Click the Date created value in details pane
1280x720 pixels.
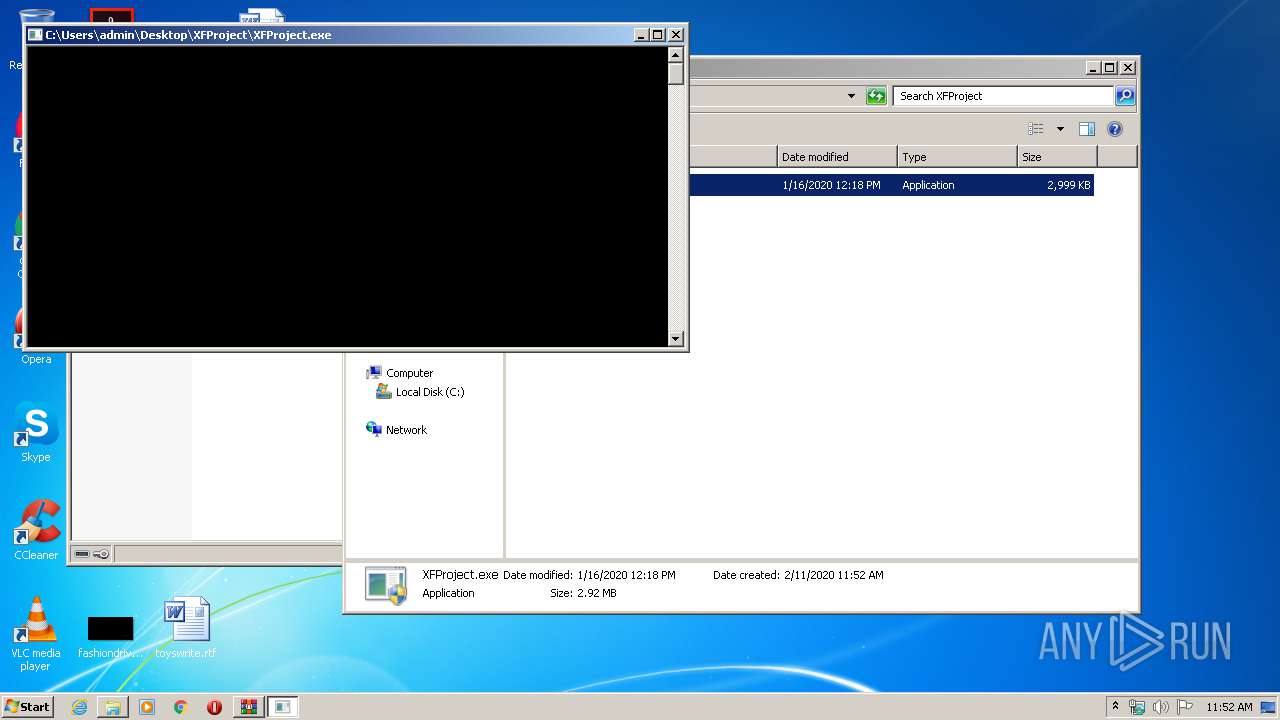[x=833, y=575]
